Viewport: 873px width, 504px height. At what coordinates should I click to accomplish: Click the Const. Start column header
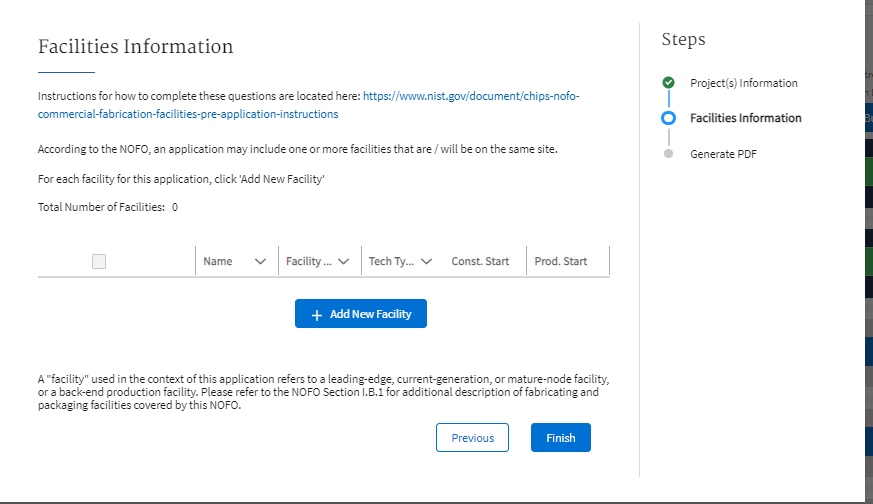(x=480, y=261)
